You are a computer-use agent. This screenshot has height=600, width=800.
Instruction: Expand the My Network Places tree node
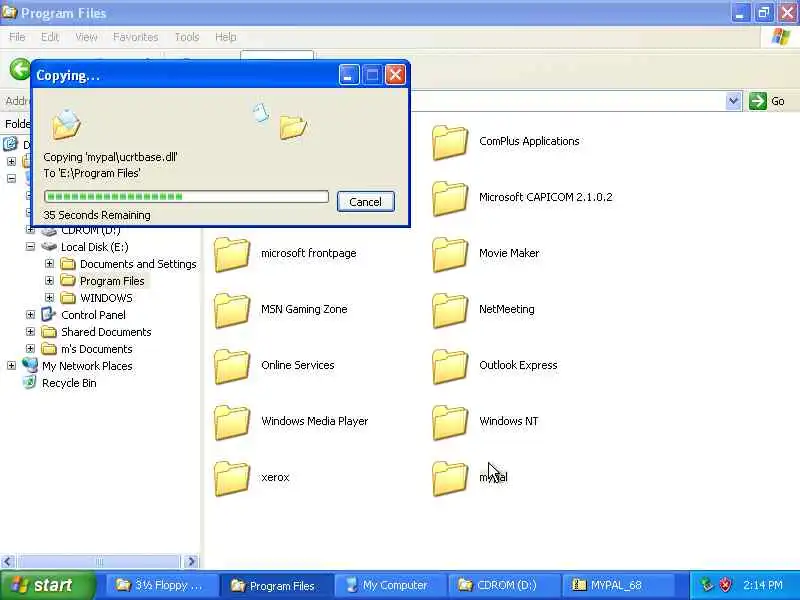12,365
